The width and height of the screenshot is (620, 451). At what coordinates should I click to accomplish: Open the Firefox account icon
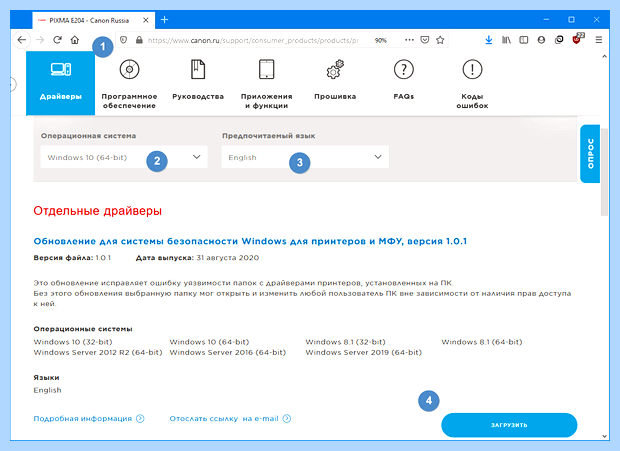click(x=541, y=40)
